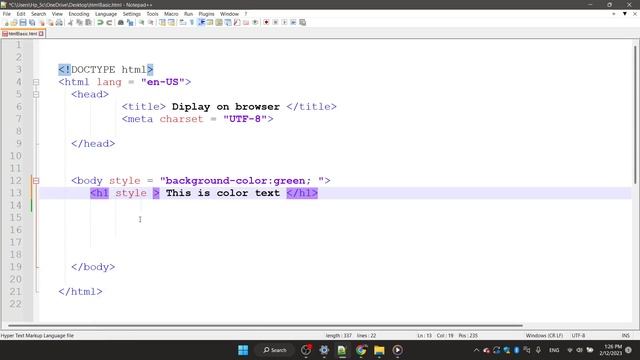Collapse the head fold marker on line 5
This screenshot has height=360, width=640.
coord(36,94)
